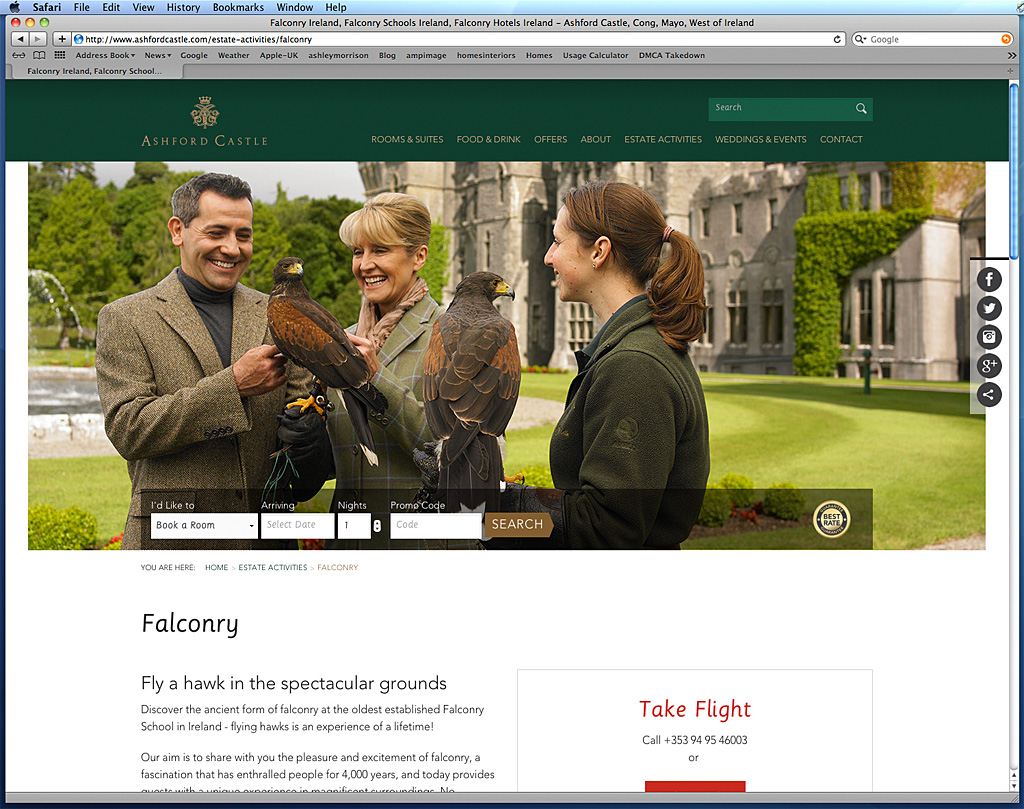1024x809 pixels.
Task: Reload the page with refresh icon
Action: click(838, 39)
